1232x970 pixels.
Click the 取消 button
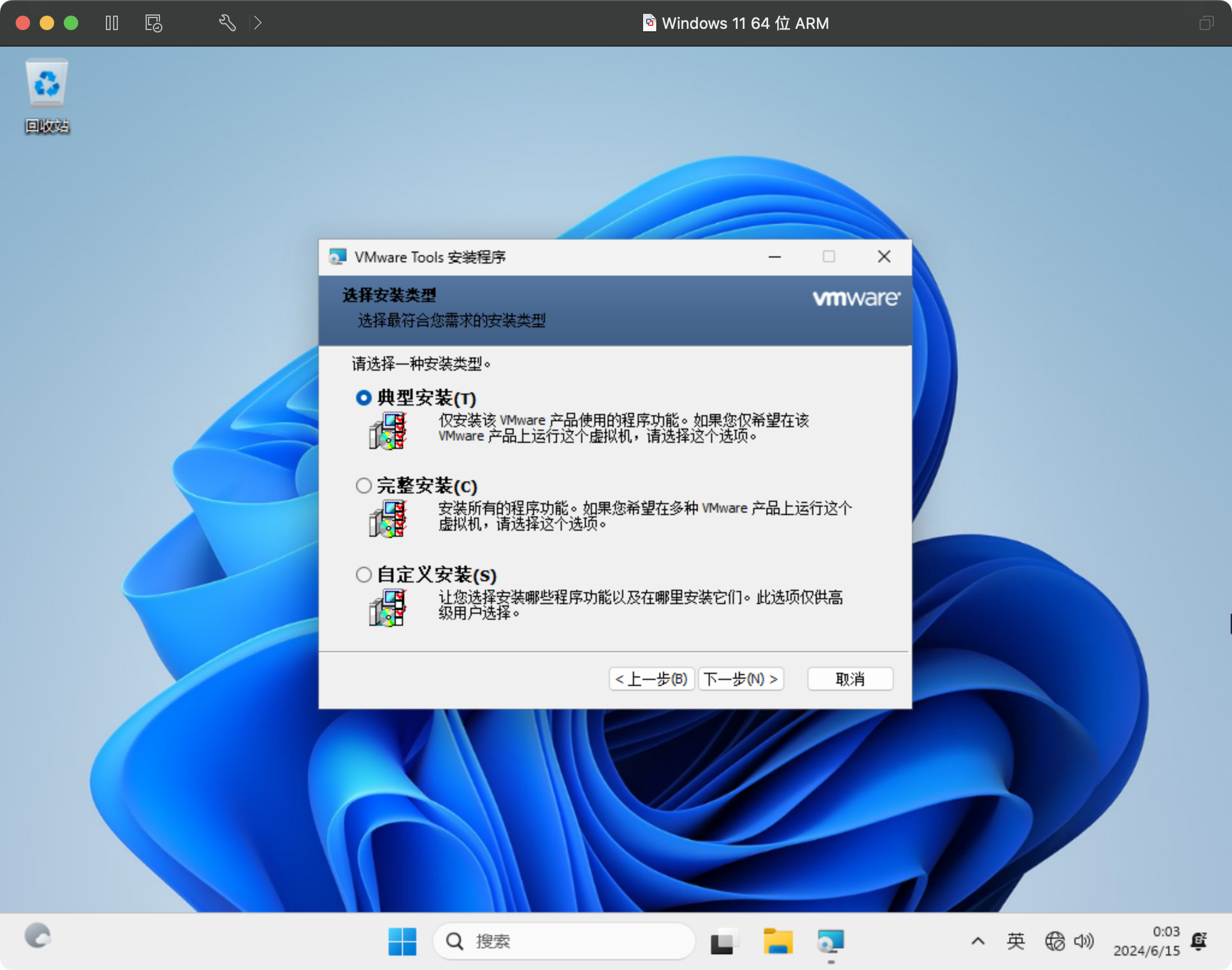(x=850, y=679)
